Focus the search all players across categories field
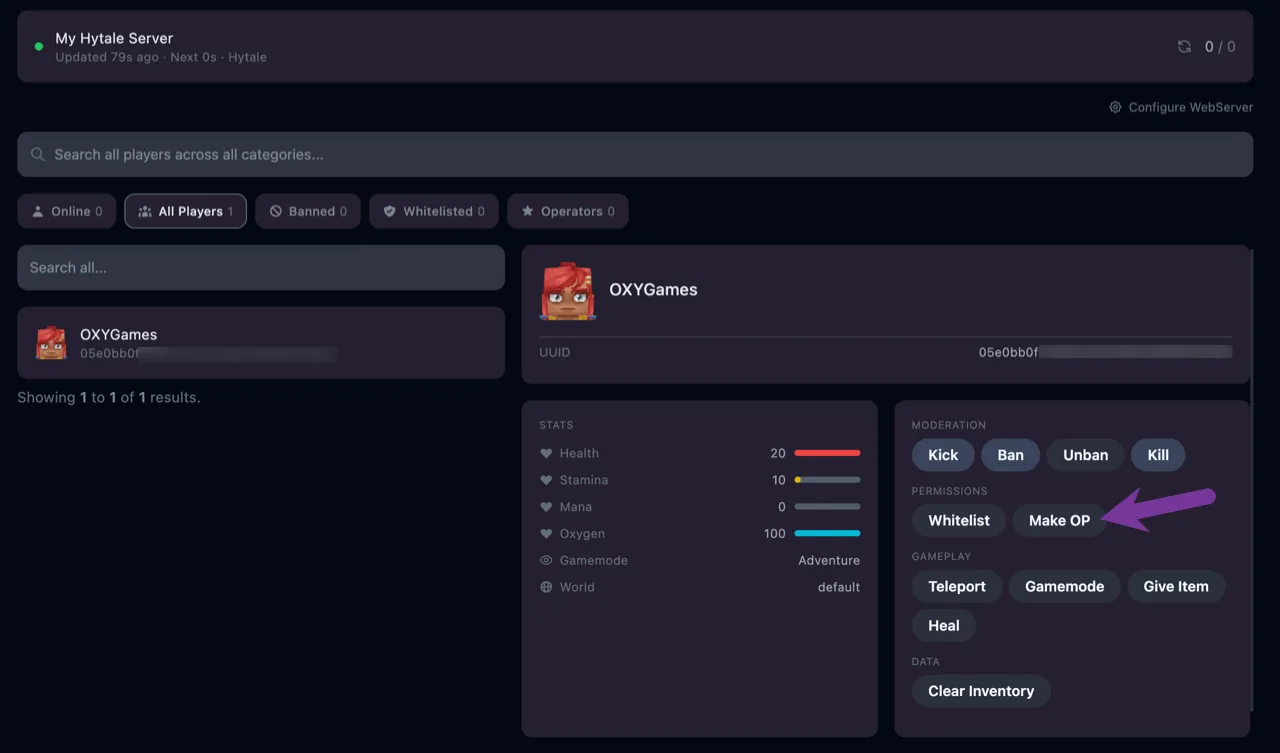The image size is (1280, 753). coord(635,155)
